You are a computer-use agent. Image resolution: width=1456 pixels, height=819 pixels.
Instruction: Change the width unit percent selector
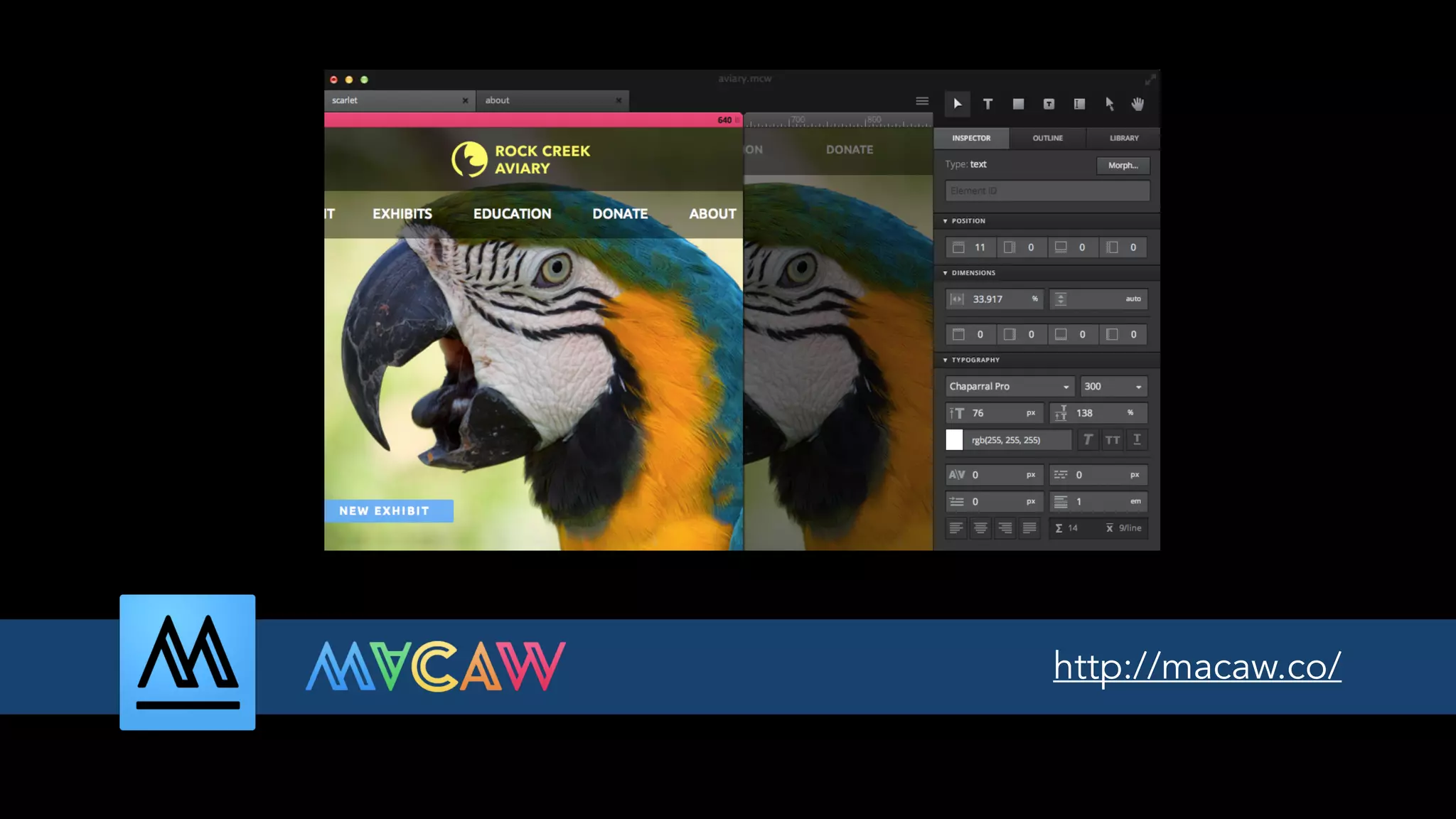tap(1034, 299)
